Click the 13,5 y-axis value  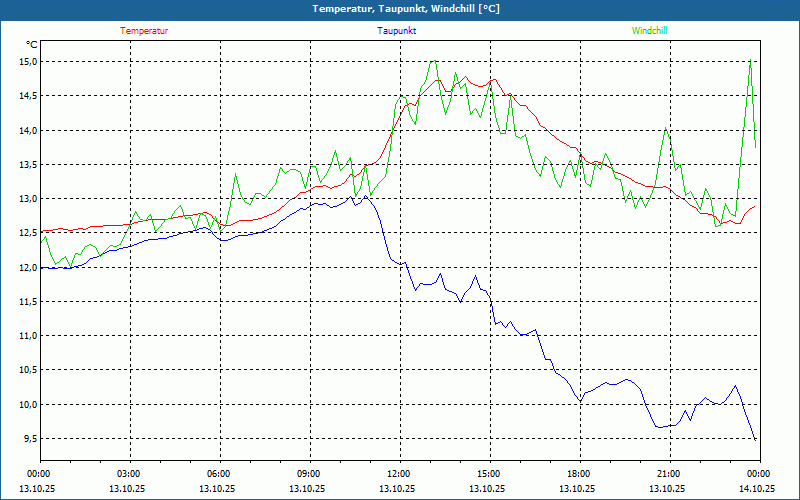[29, 165]
